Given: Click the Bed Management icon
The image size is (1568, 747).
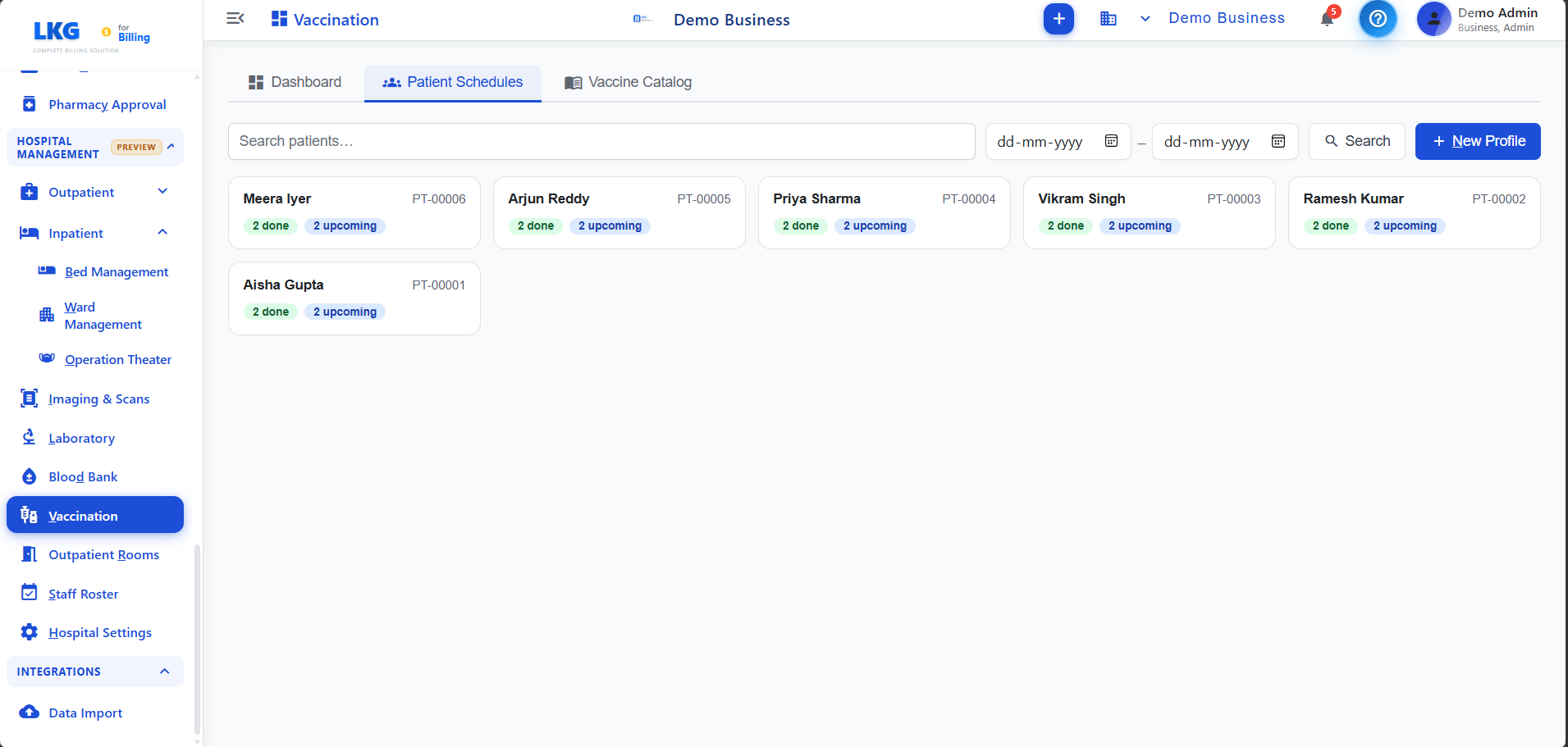Looking at the screenshot, I should 47,271.
